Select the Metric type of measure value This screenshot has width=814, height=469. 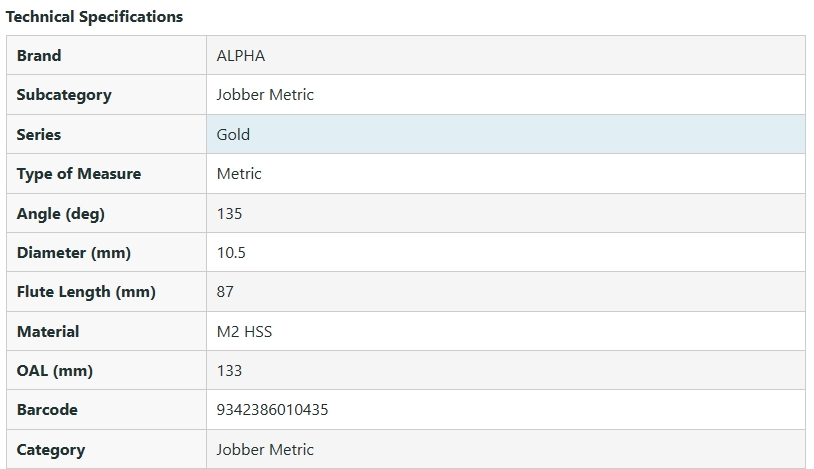(x=239, y=174)
